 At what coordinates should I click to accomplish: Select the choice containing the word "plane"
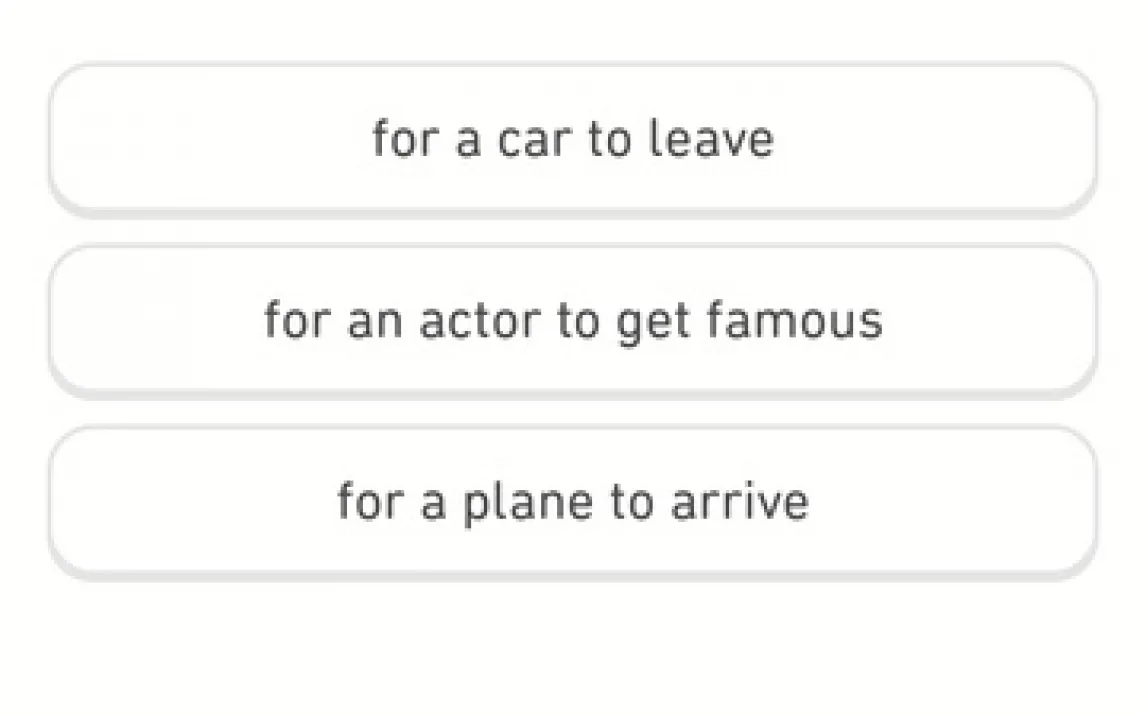pos(572,501)
